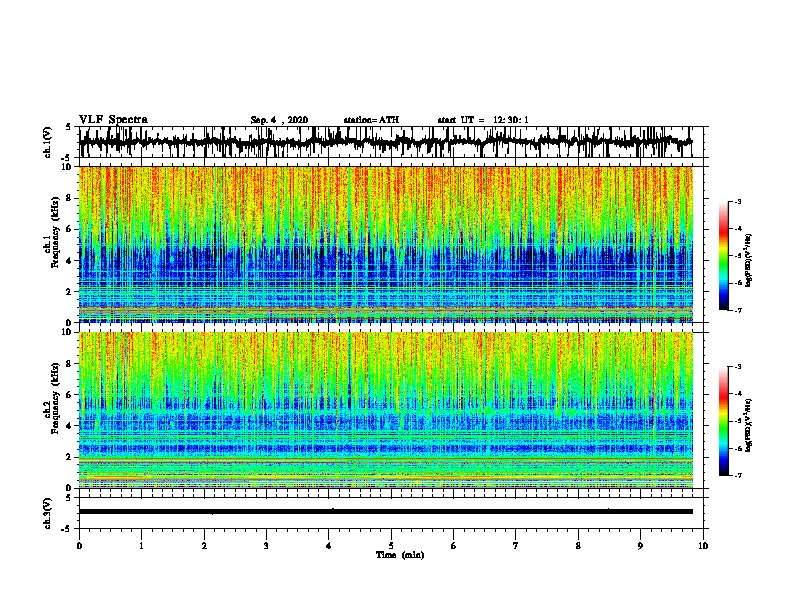This screenshot has height=612, width=792.
Task: Click the ch.1 colorbar log(PSD) unit label
Action: click(749, 261)
